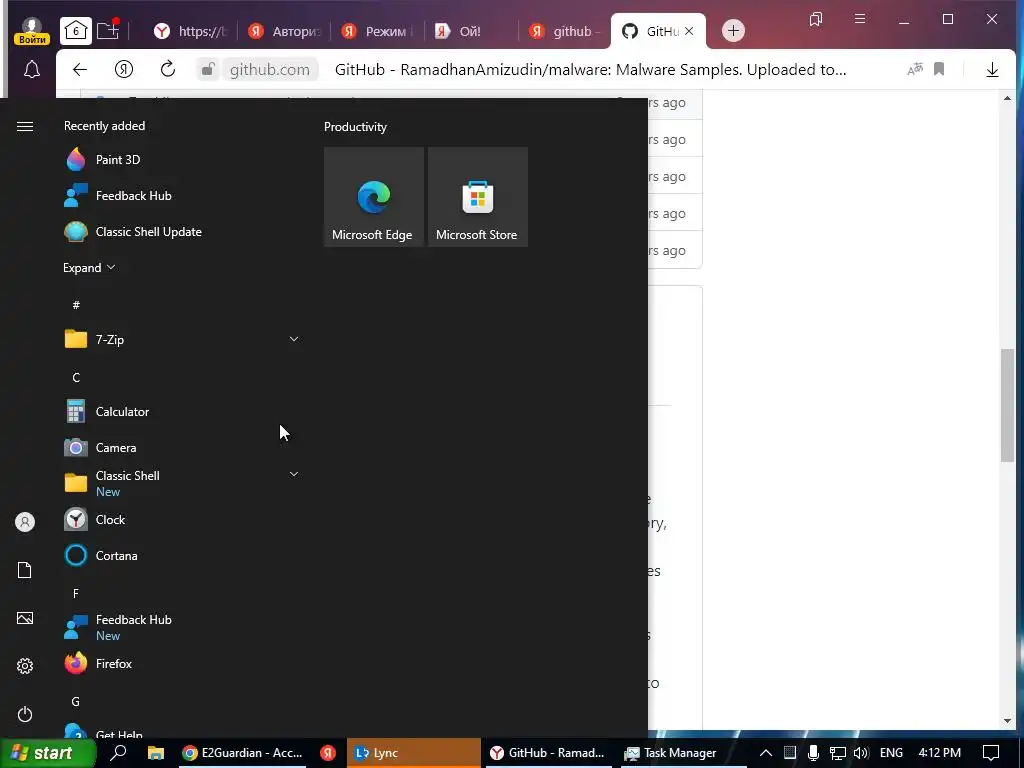The image size is (1024, 768).
Task: Open Microsoft Store tile
Action: pos(477,197)
